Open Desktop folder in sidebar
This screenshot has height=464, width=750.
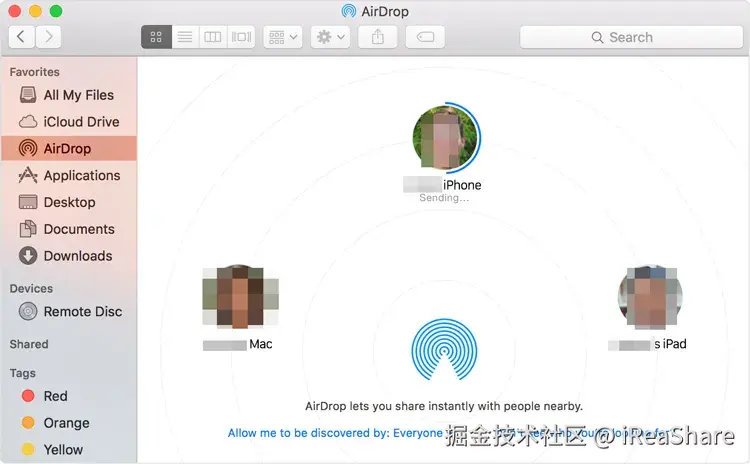(x=69, y=202)
